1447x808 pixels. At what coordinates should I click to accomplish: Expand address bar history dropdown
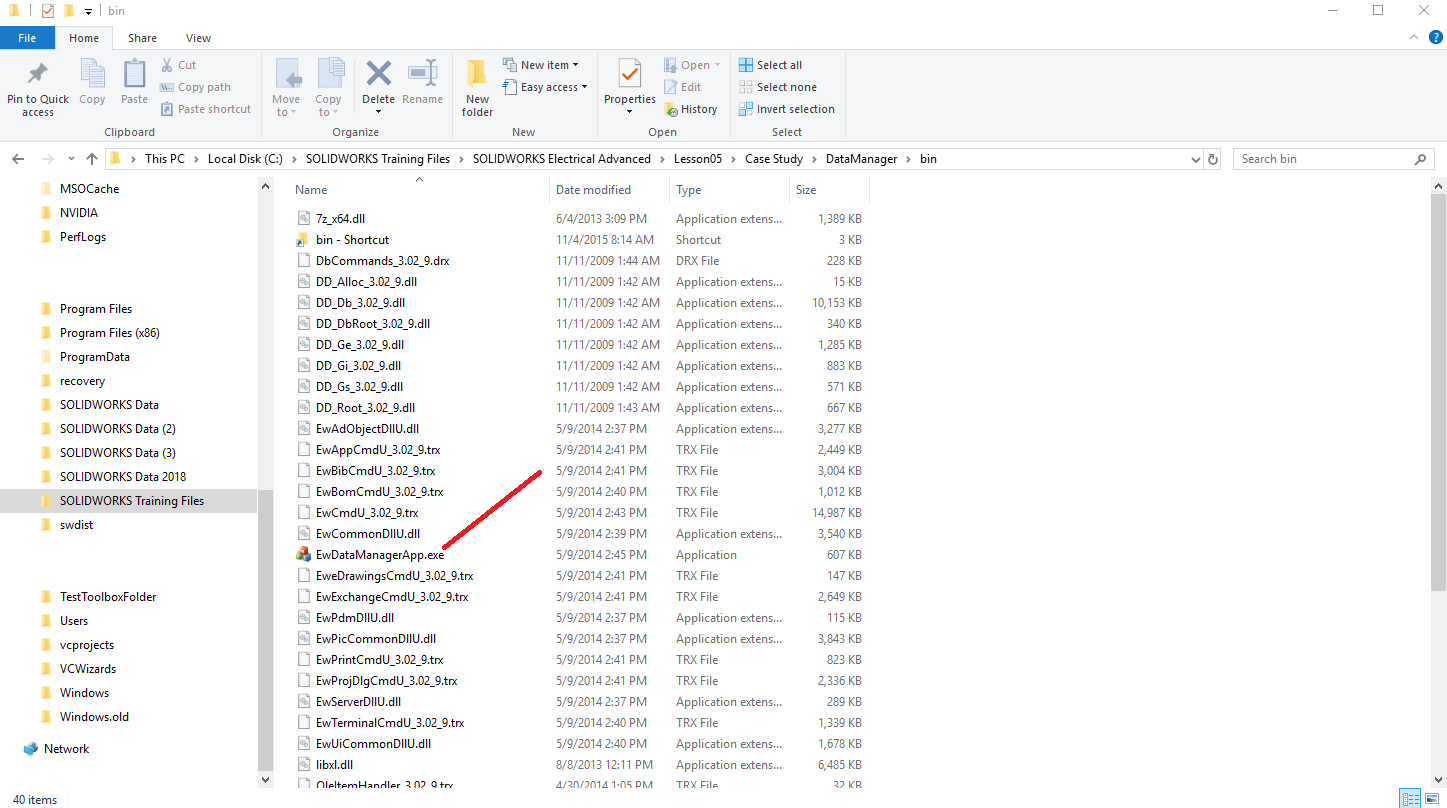tap(1196, 159)
